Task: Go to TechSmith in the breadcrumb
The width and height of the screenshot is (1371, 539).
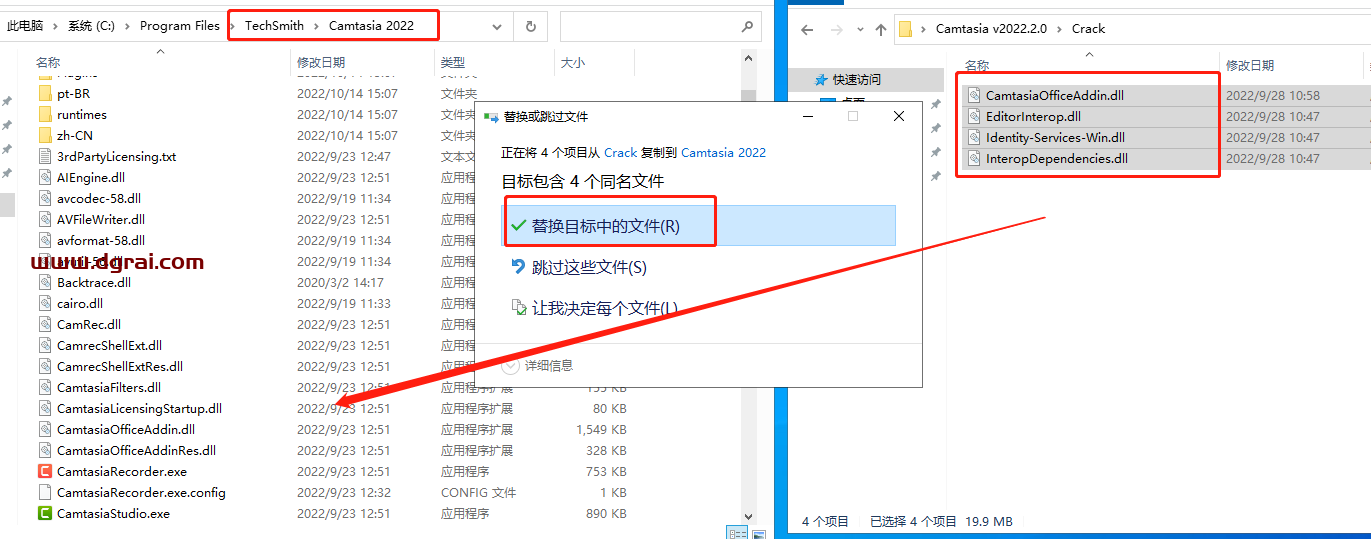Action: tap(274, 26)
